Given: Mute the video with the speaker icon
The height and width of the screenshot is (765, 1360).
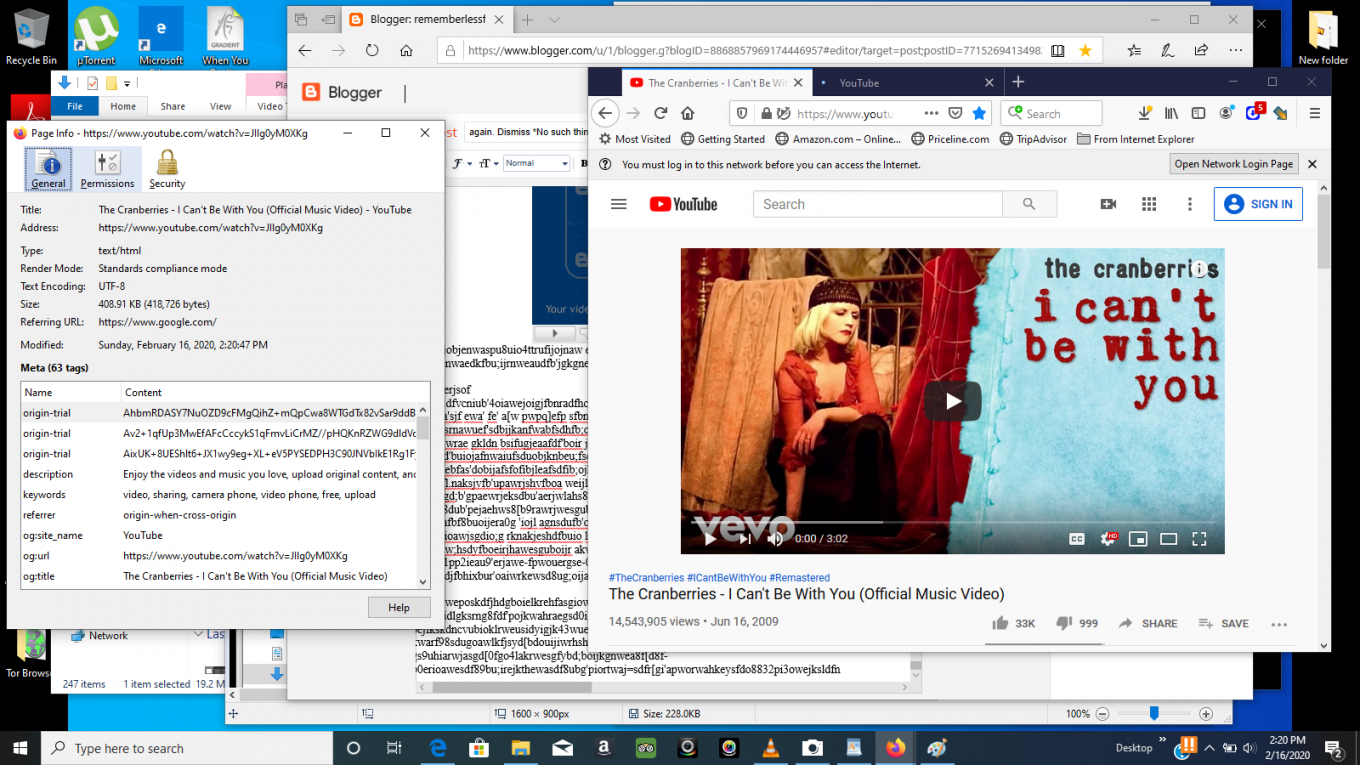Looking at the screenshot, I should 775,539.
